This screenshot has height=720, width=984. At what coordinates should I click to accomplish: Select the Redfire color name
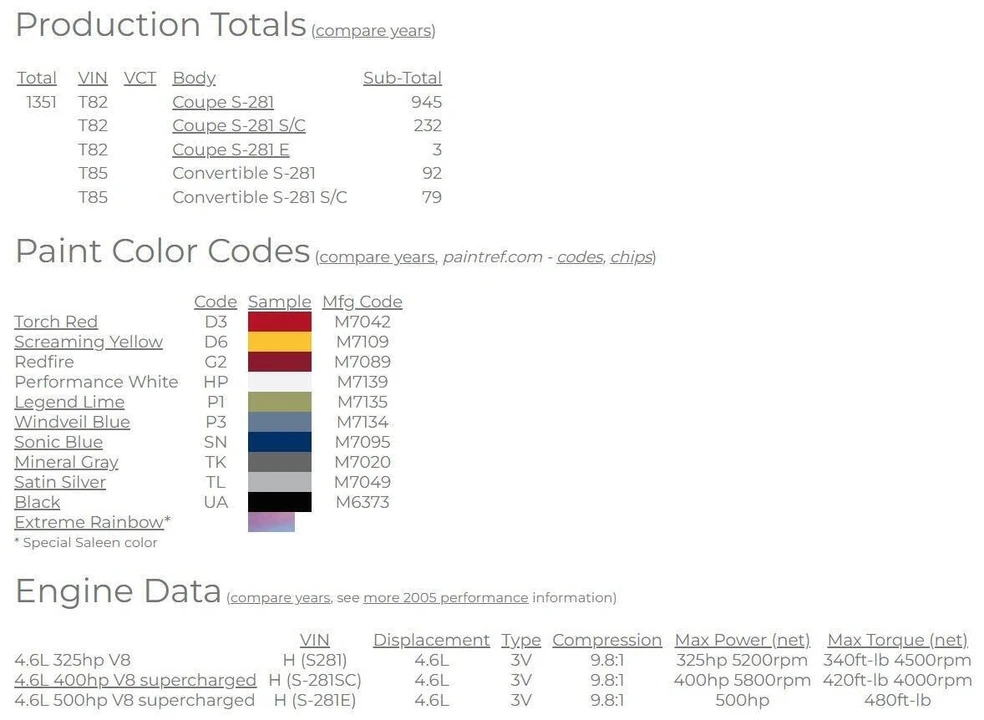pyautogui.click(x=44, y=362)
